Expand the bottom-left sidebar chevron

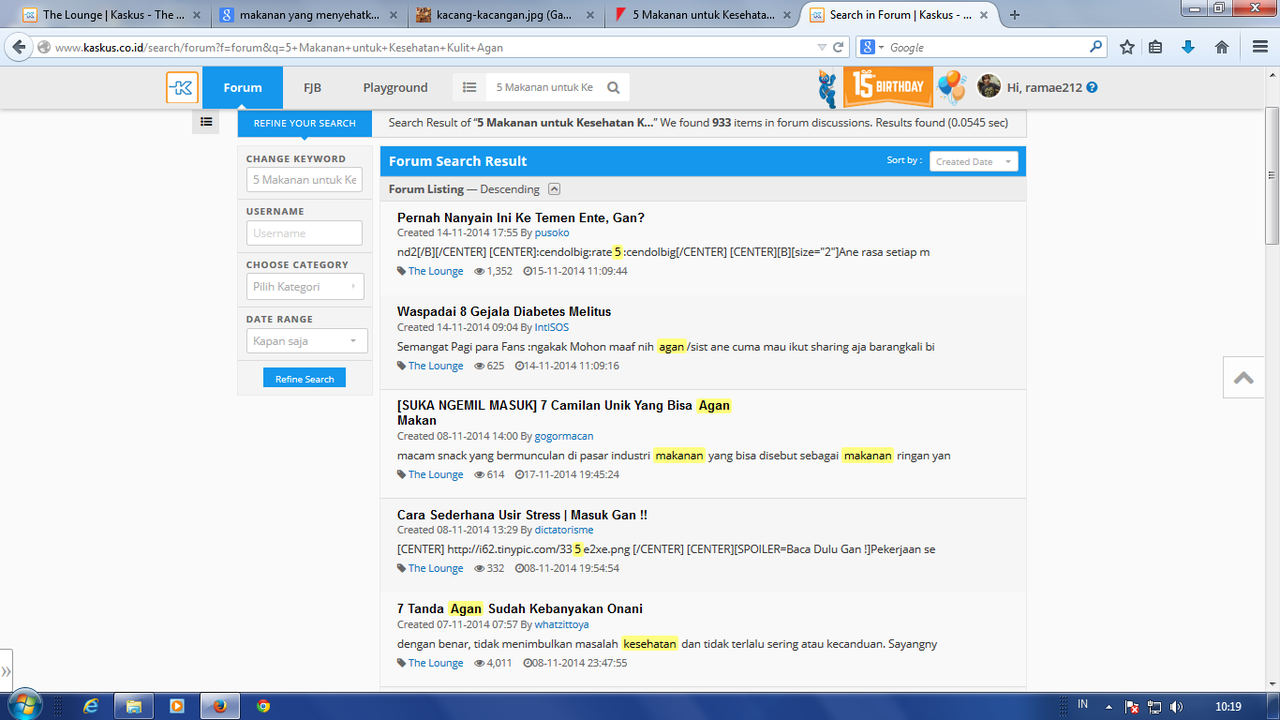pos(7,671)
